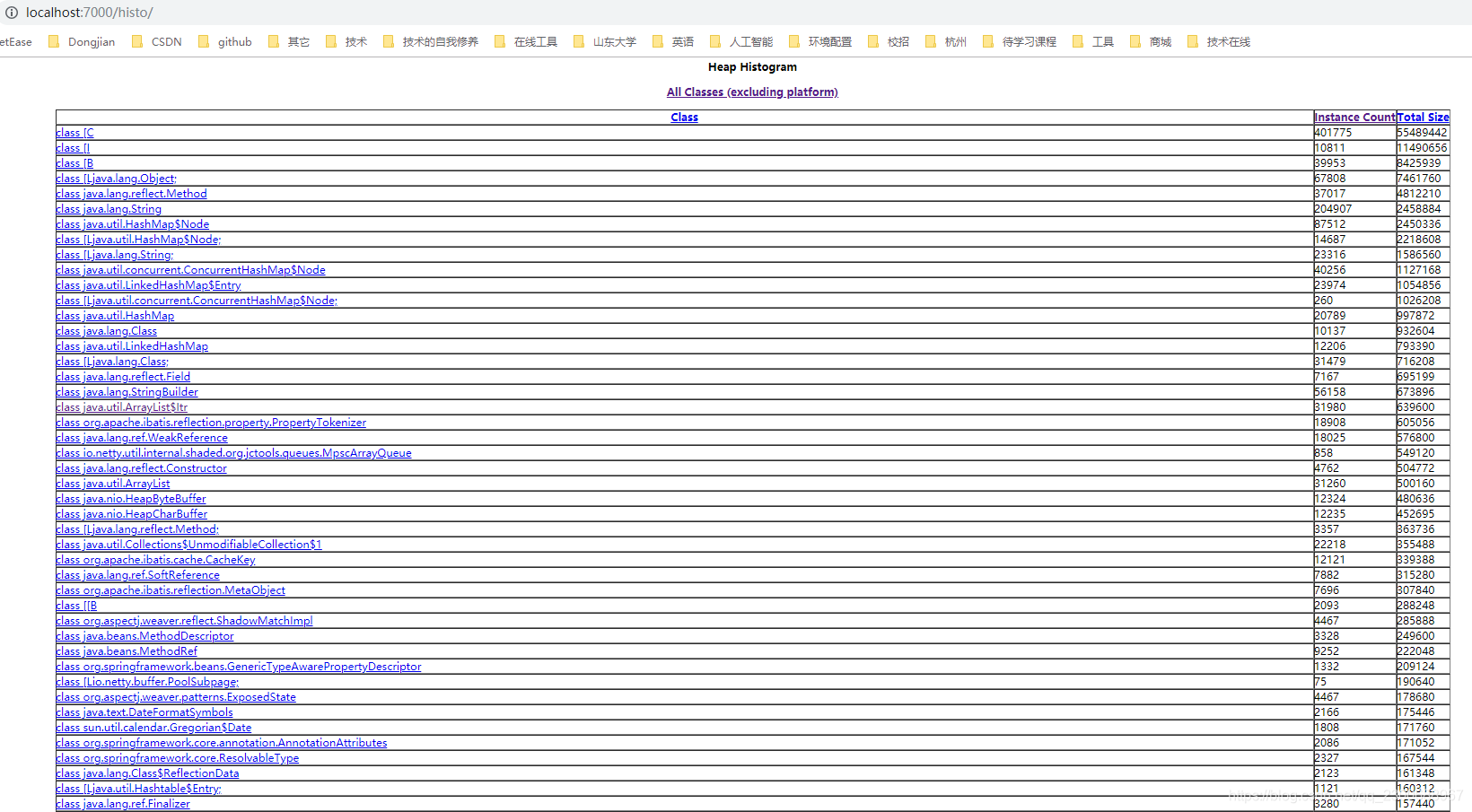Open class java.lang.ref.Finalizer link

[x=123, y=804]
